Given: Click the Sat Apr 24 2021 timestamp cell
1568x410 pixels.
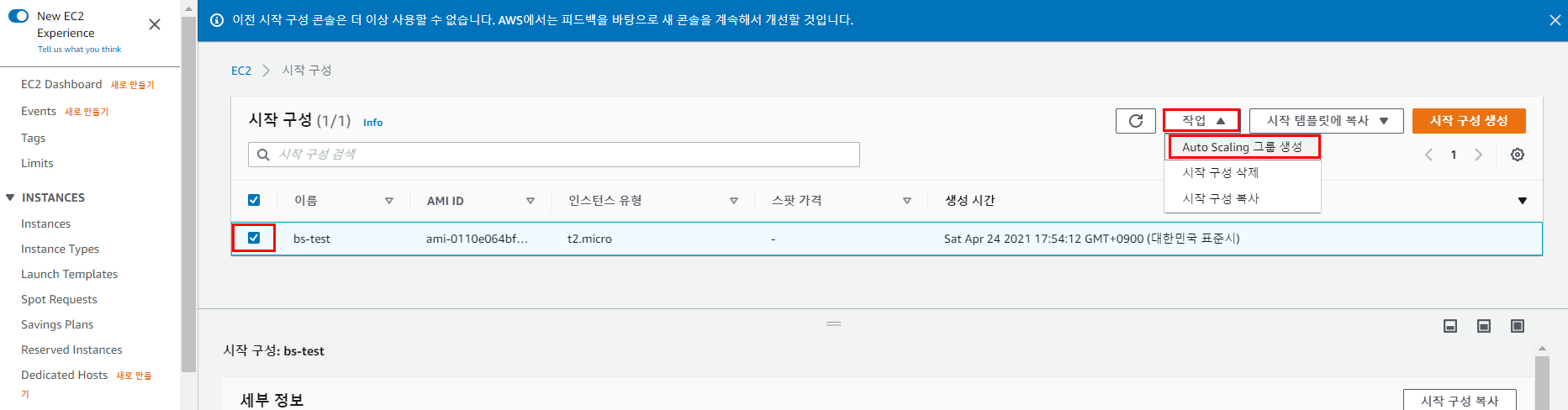Looking at the screenshot, I should pos(1091,239).
